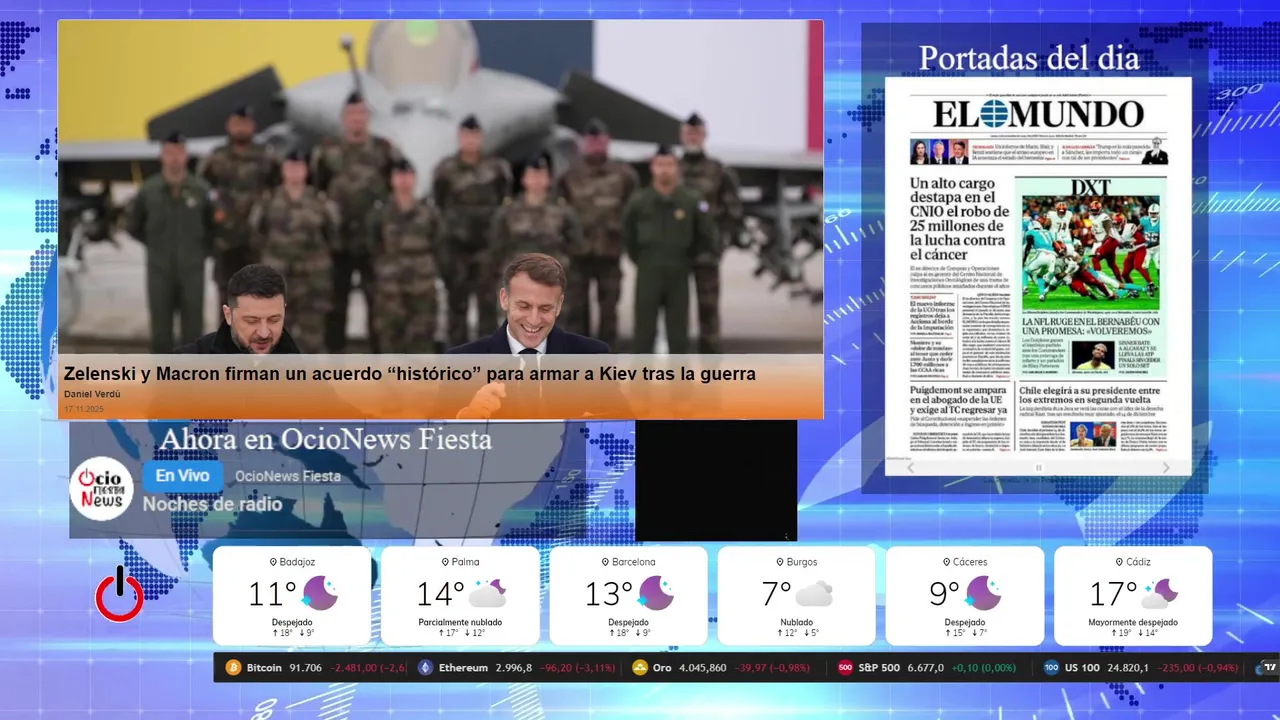Viewport: 1280px width, 720px height.
Task: Click Bitcoin price 91.706
Action: coord(306,668)
